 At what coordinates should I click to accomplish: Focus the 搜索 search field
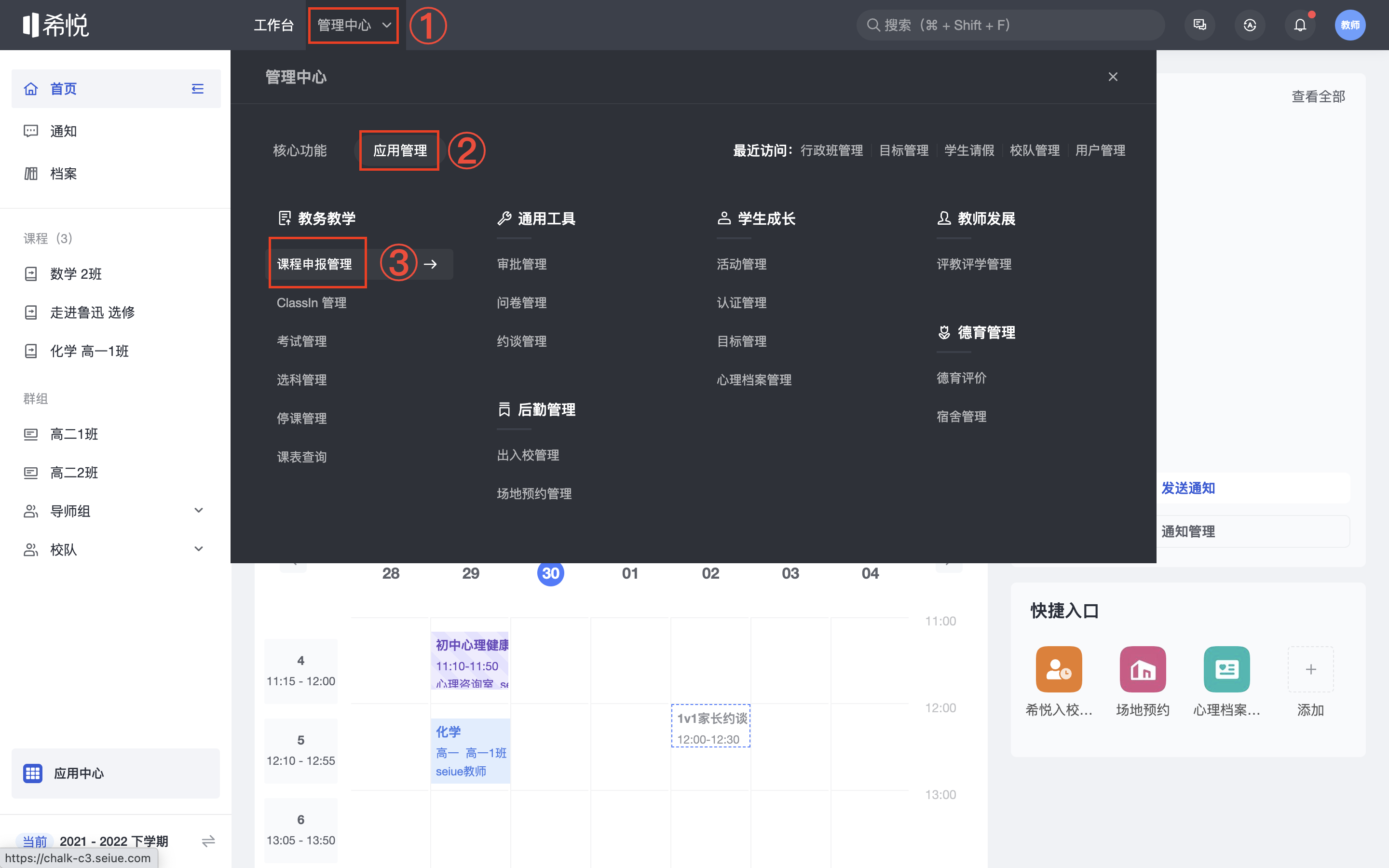pos(1010,25)
